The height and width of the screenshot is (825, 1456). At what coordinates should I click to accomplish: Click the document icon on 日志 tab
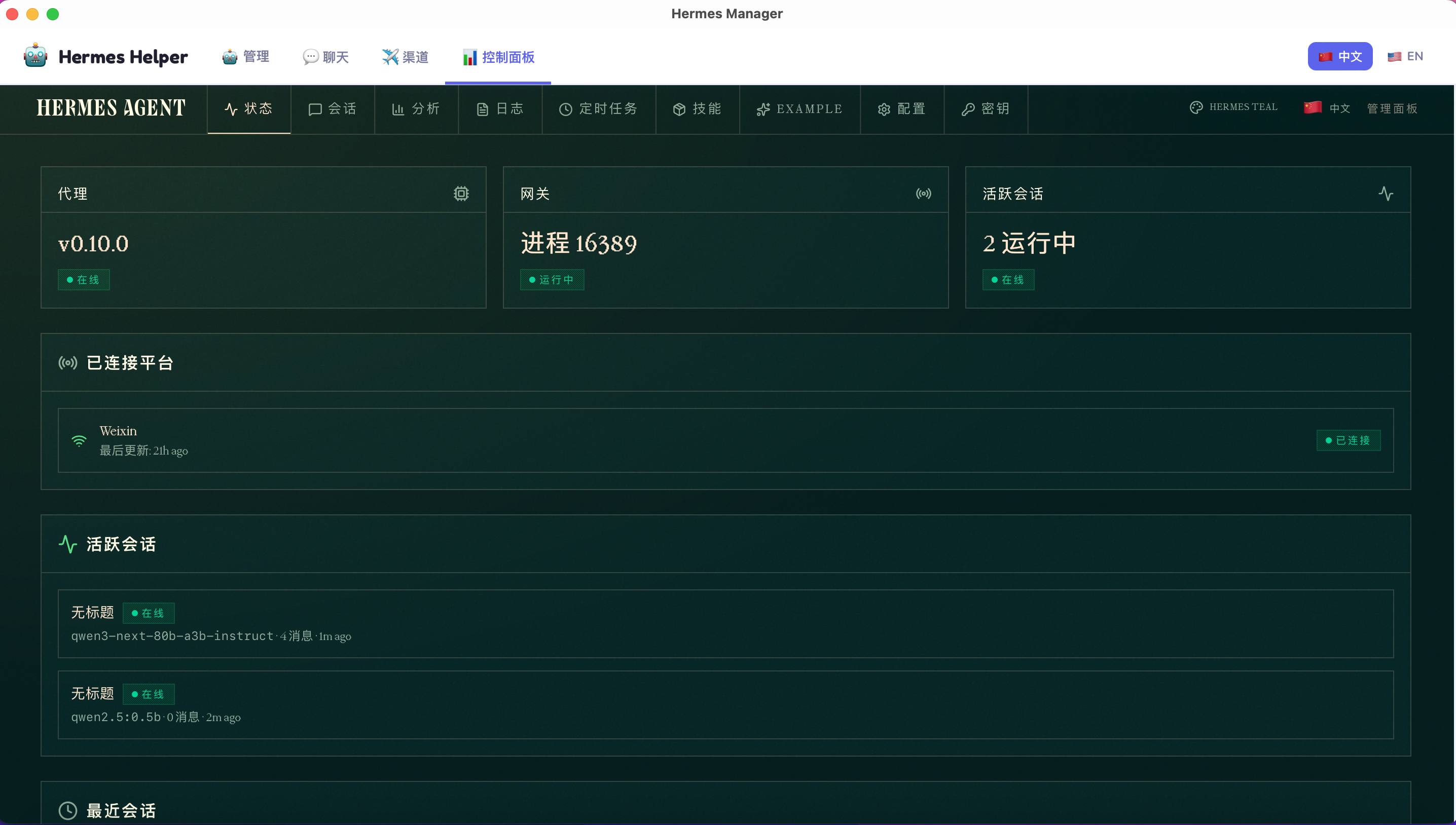click(482, 109)
